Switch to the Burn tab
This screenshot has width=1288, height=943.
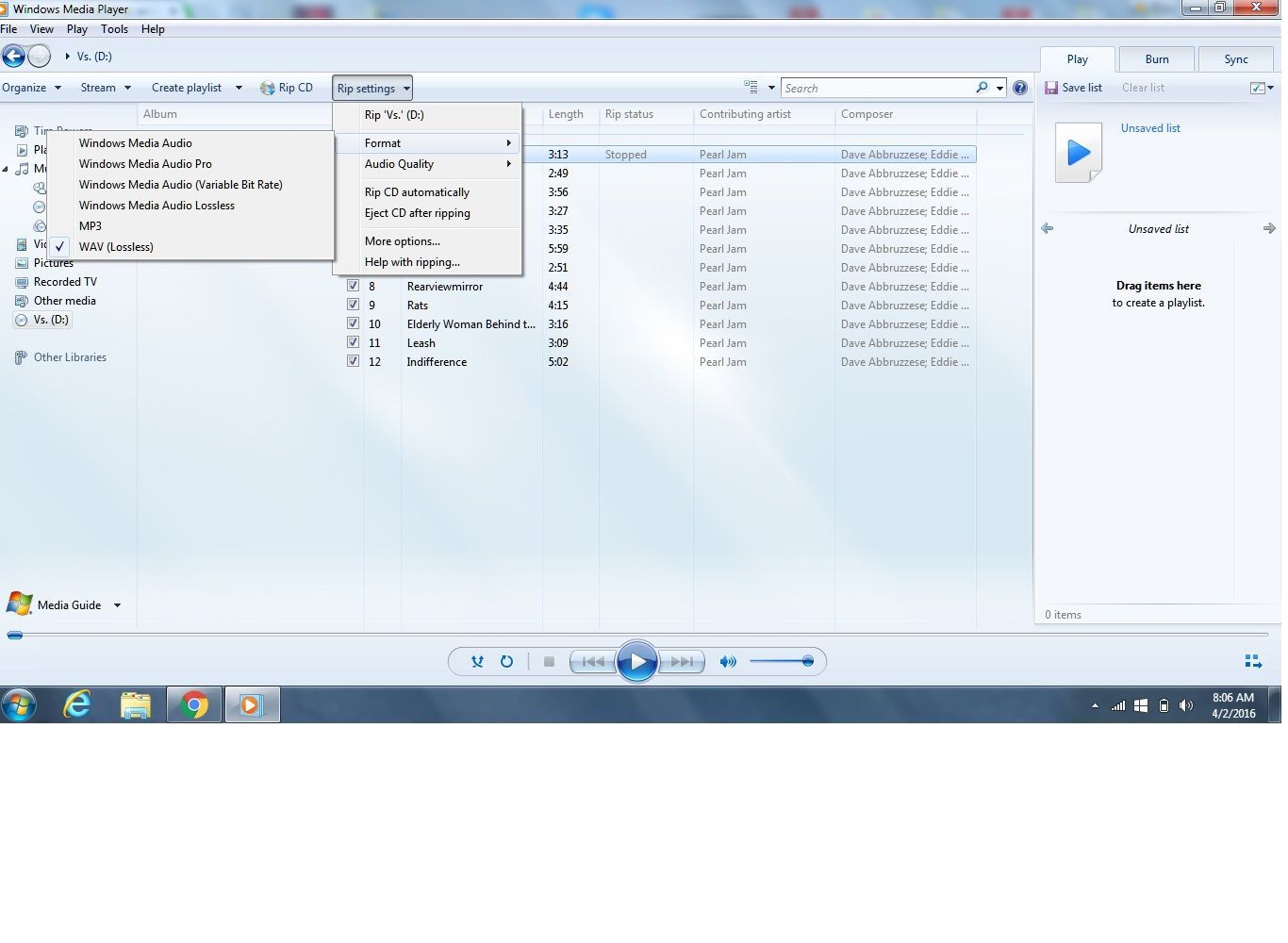[x=1156, y=59]
